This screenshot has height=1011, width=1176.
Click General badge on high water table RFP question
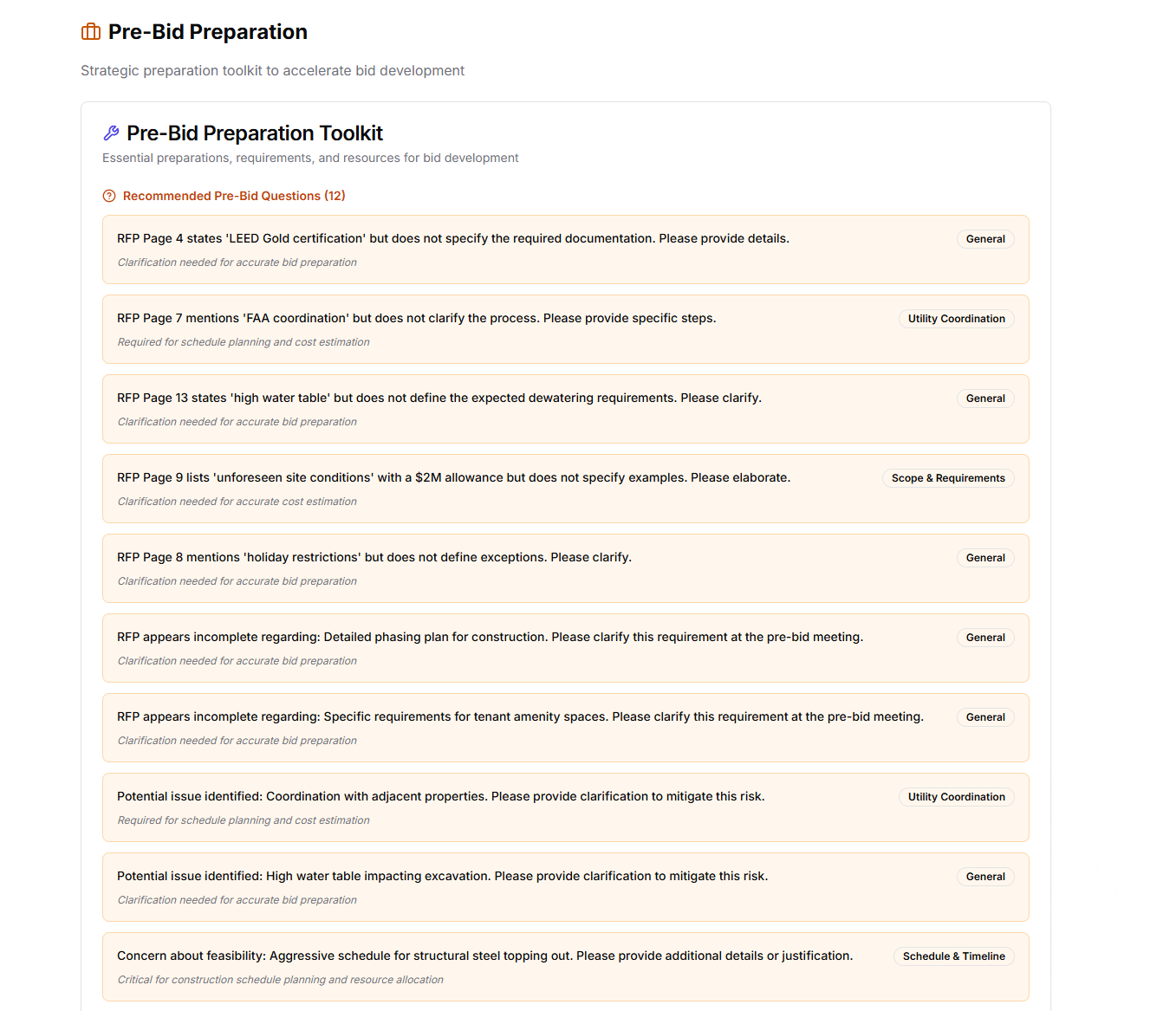[x=985, y=399]
